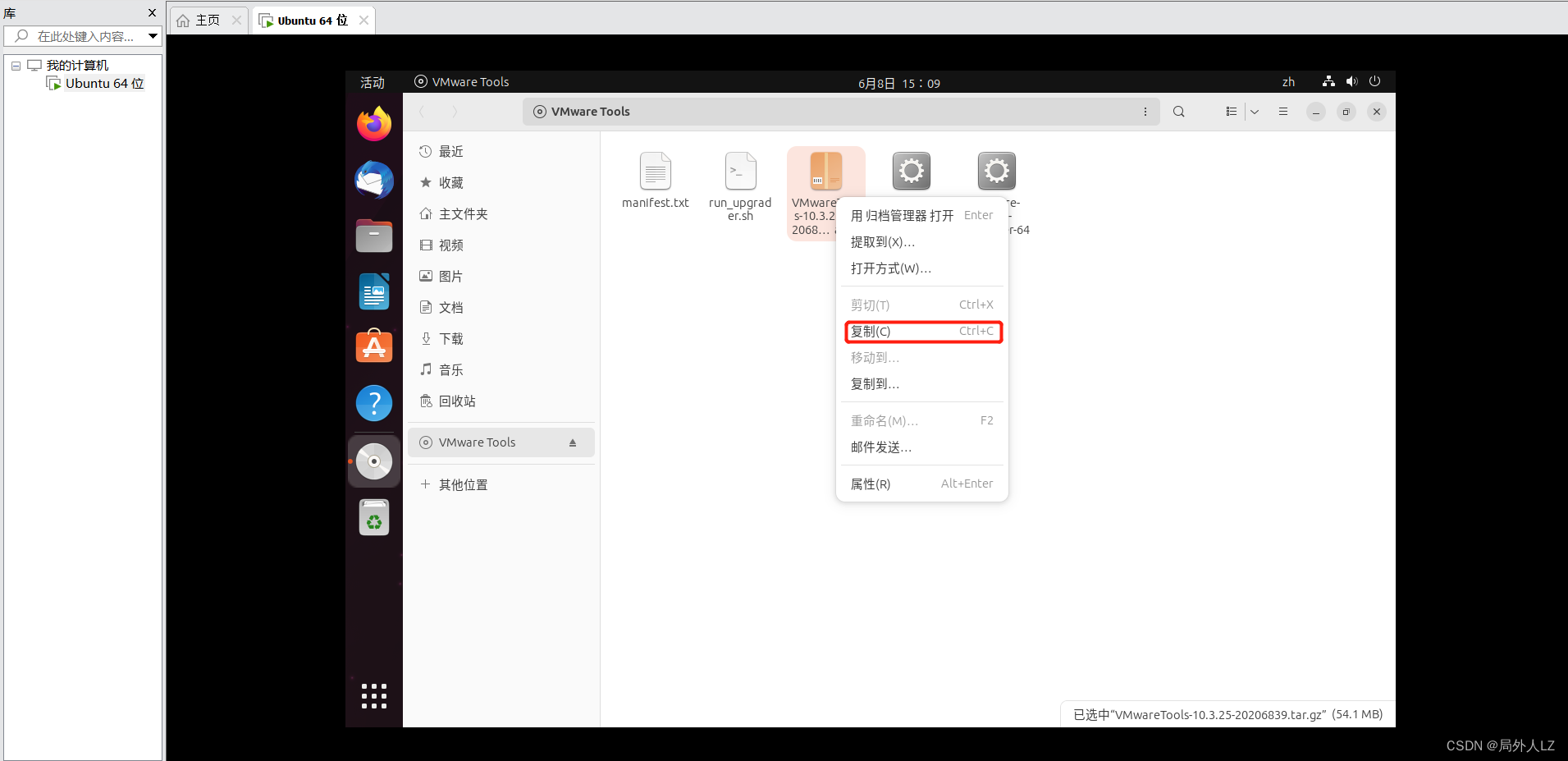Choose 复制到… in context menu
Screen dimensions: 1568x761
[921, 384]
